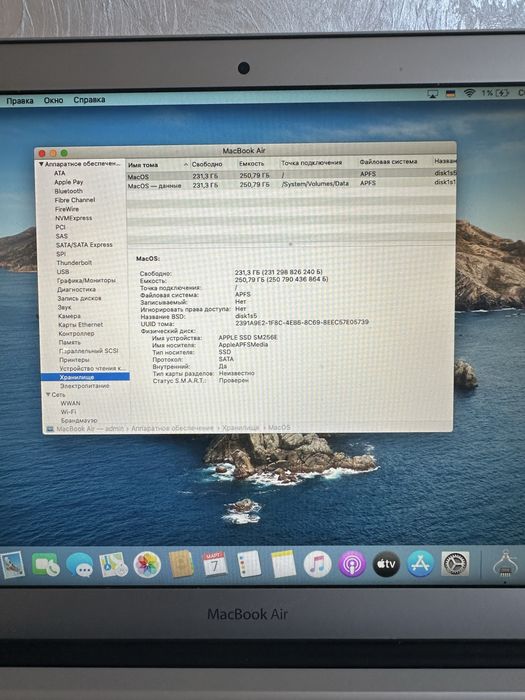Click Хранилище in the bottom path bar
Viewport: 525px width, 700px height.
tap(241, 428)
